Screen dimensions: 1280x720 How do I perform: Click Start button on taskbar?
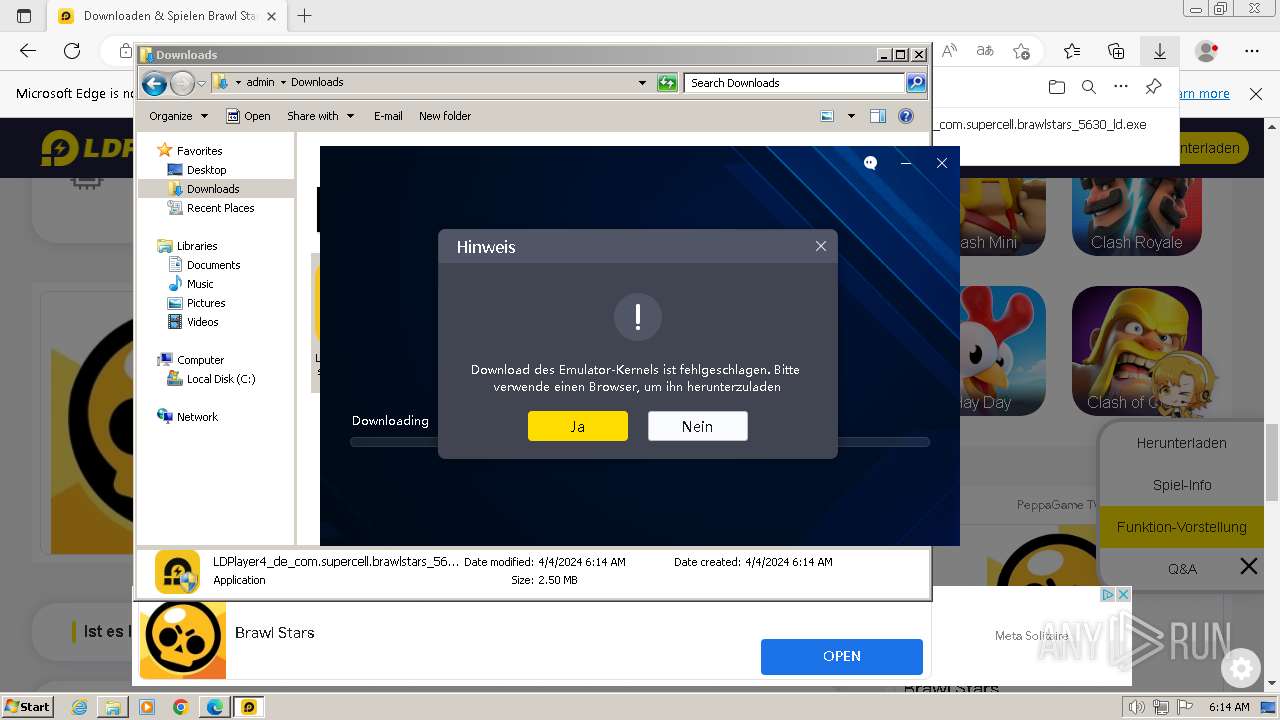point(28,706)
